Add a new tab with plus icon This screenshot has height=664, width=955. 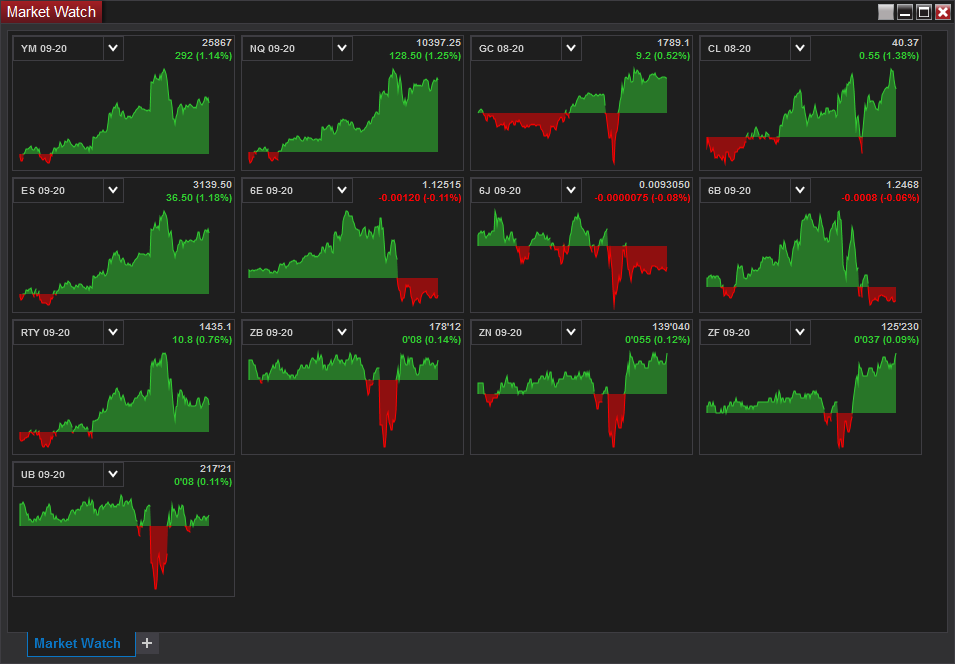tap(147, 643)
